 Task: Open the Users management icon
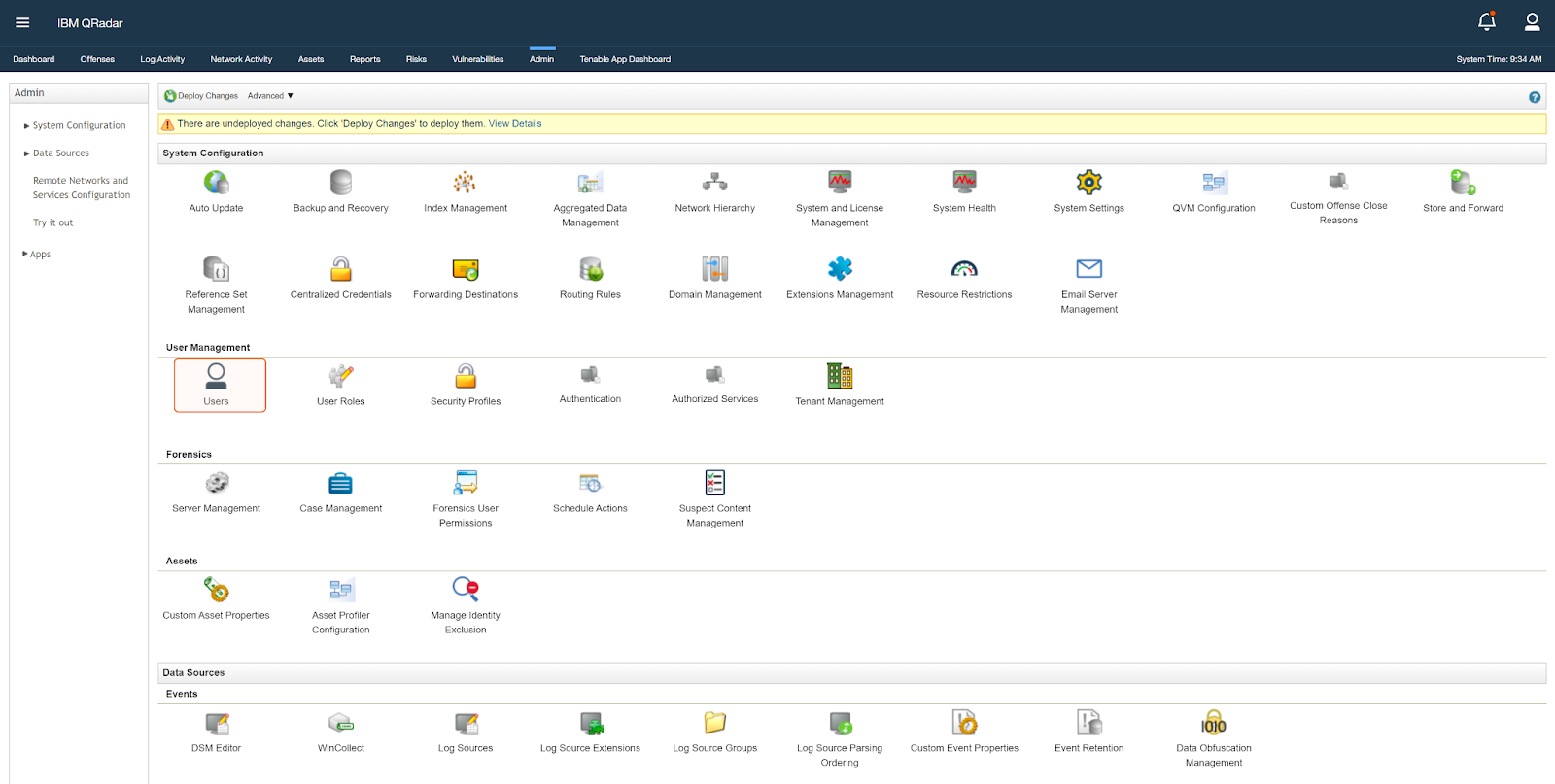point(217,377)
